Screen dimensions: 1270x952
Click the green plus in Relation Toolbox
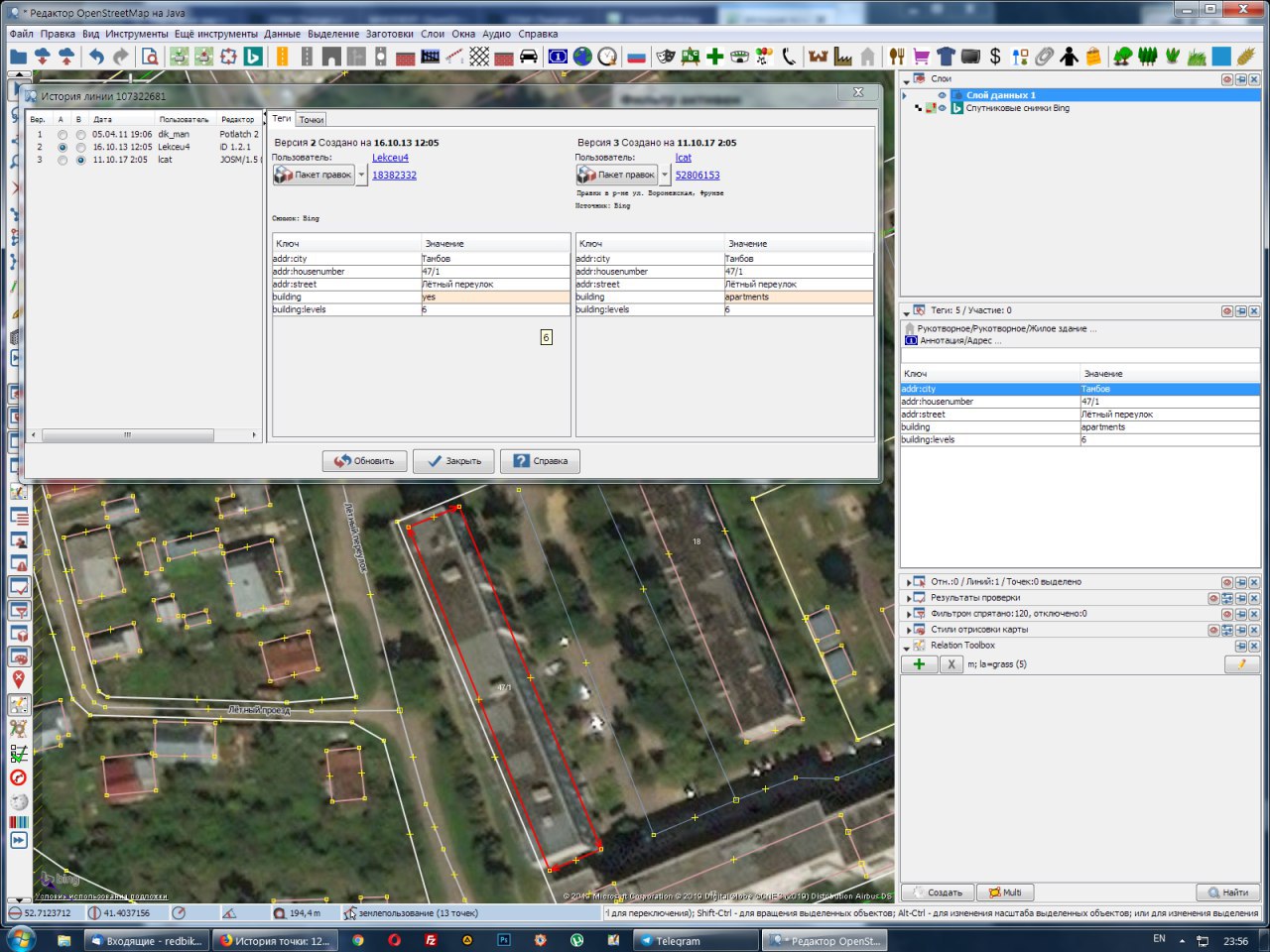tap(919, 664)
